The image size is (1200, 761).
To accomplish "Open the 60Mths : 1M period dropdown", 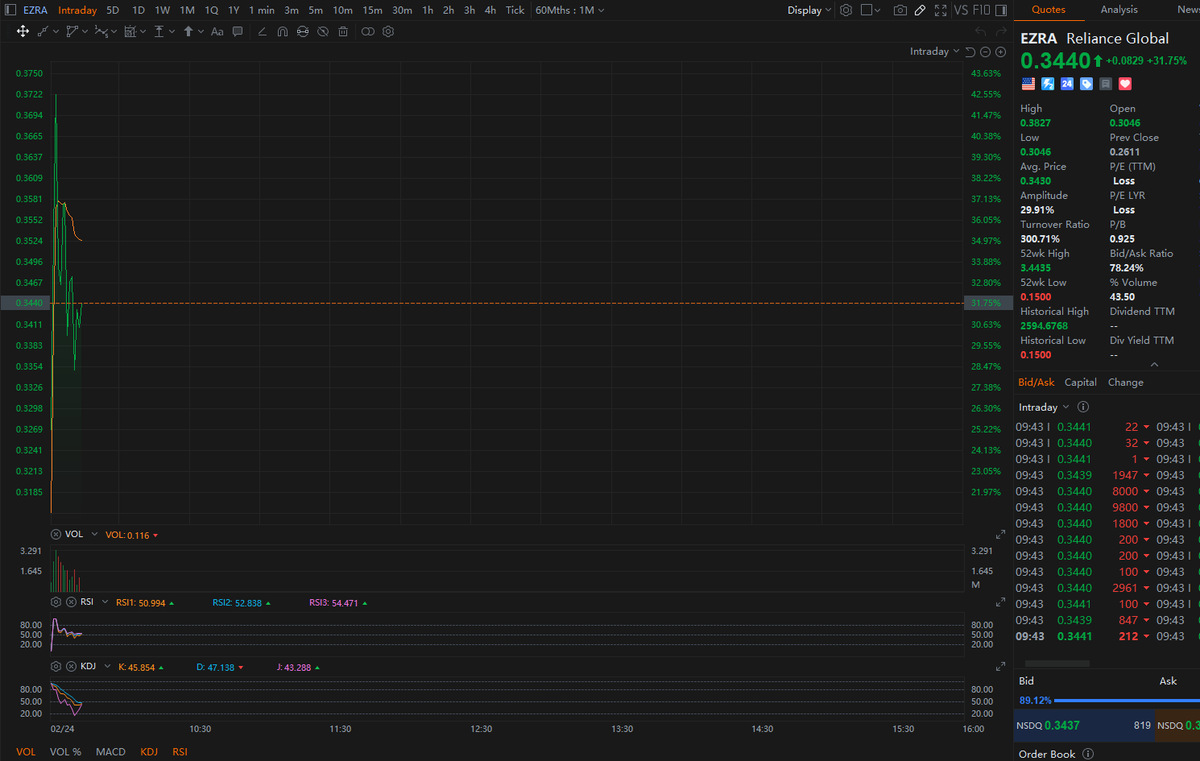I will pos(570,10).
